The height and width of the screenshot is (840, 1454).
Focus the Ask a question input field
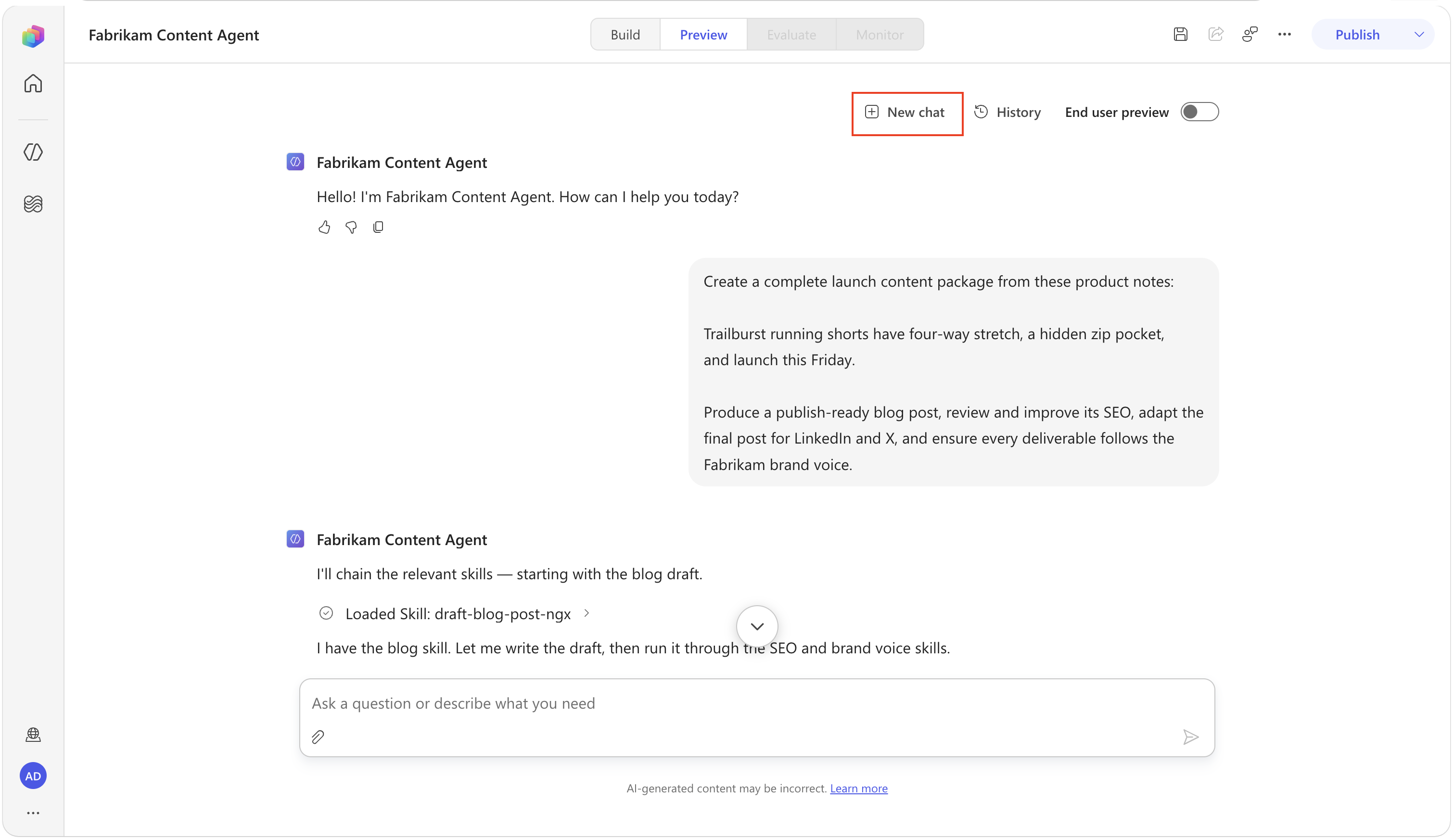tap(757, 703)
